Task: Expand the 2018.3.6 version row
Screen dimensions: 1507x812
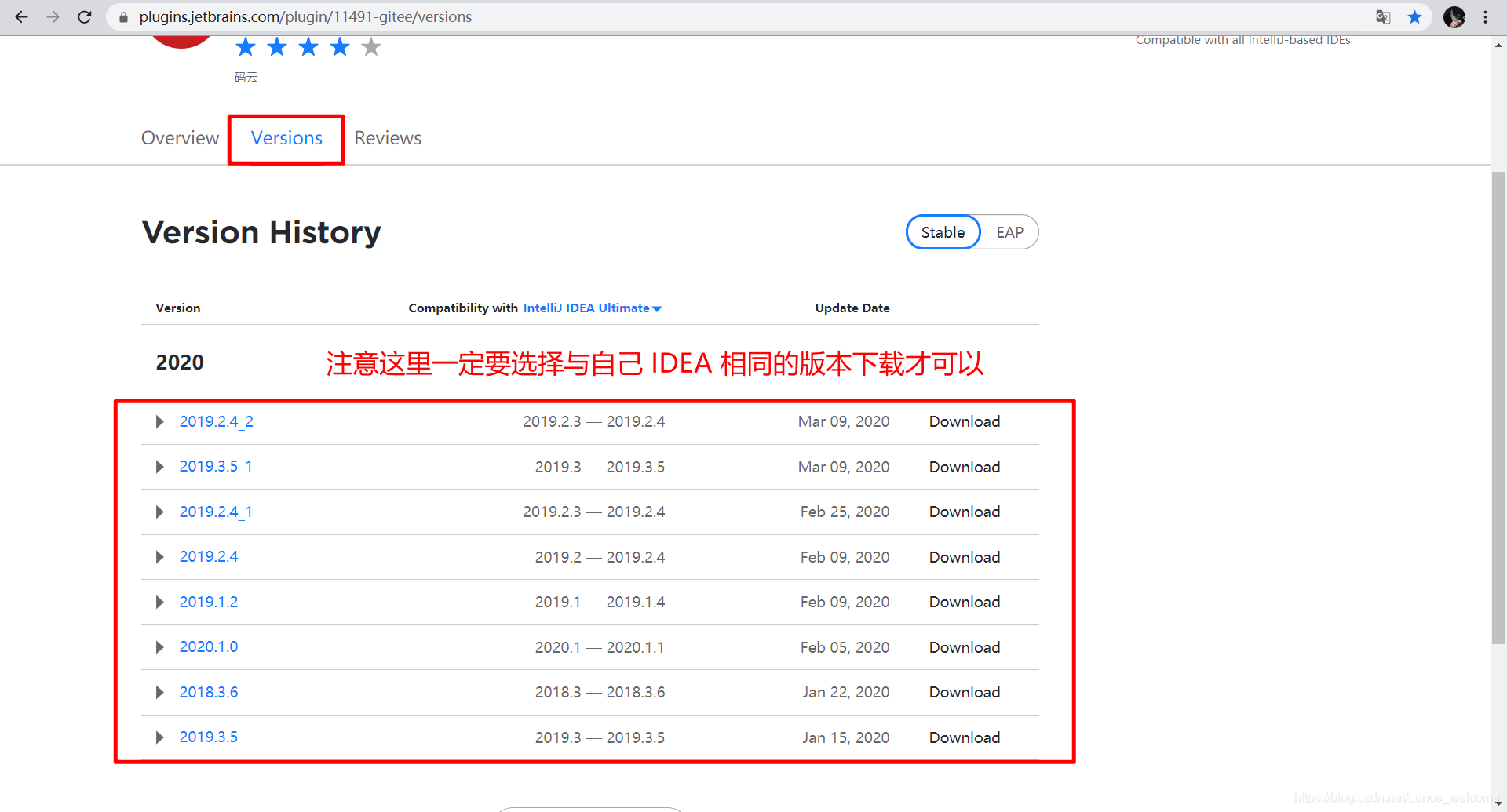Action: [160, 693]
